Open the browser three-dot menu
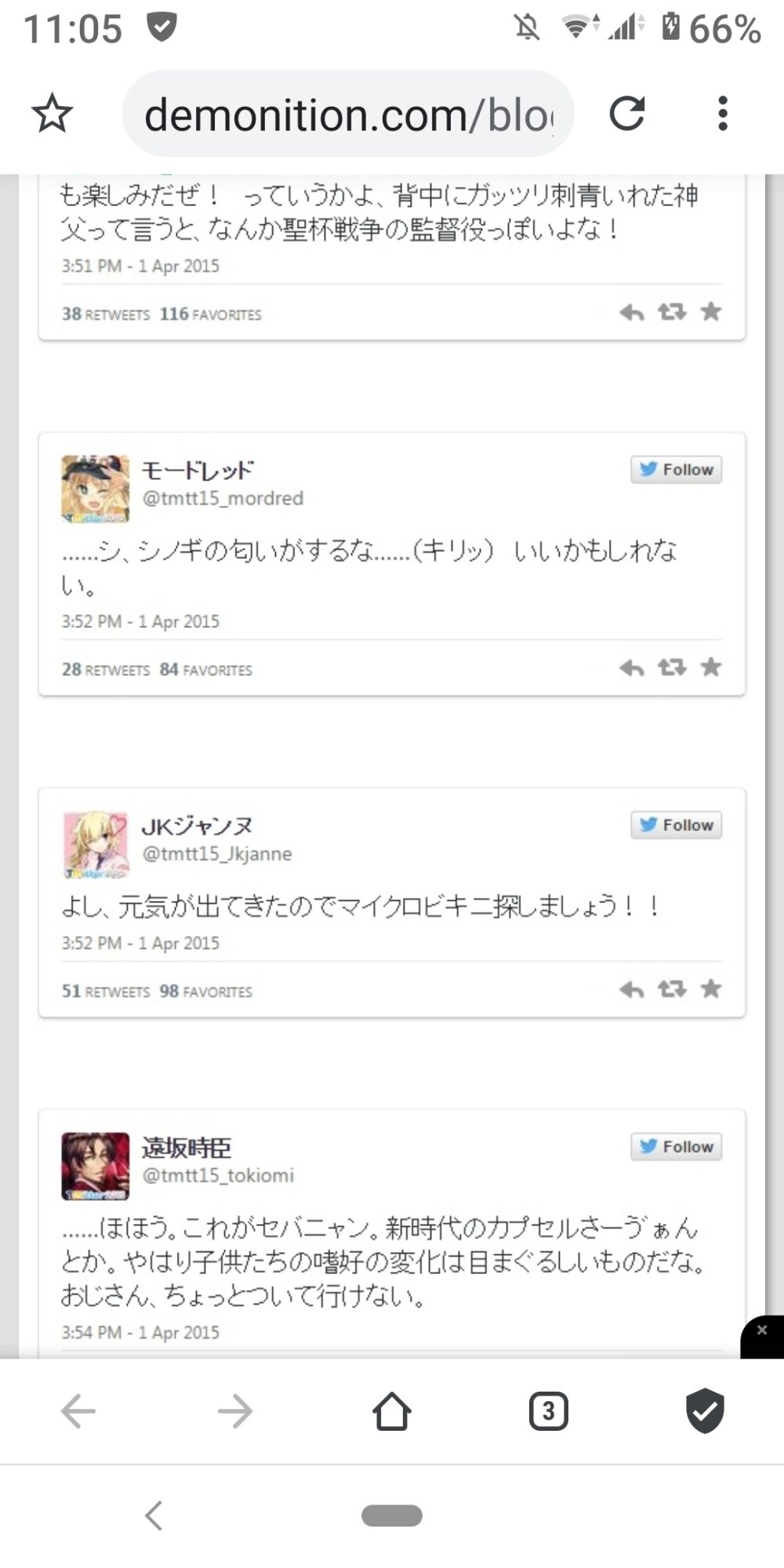Image resolution: width=784 pixels, height=1568 pixels. pyautogui.click(x=723, y=113)
